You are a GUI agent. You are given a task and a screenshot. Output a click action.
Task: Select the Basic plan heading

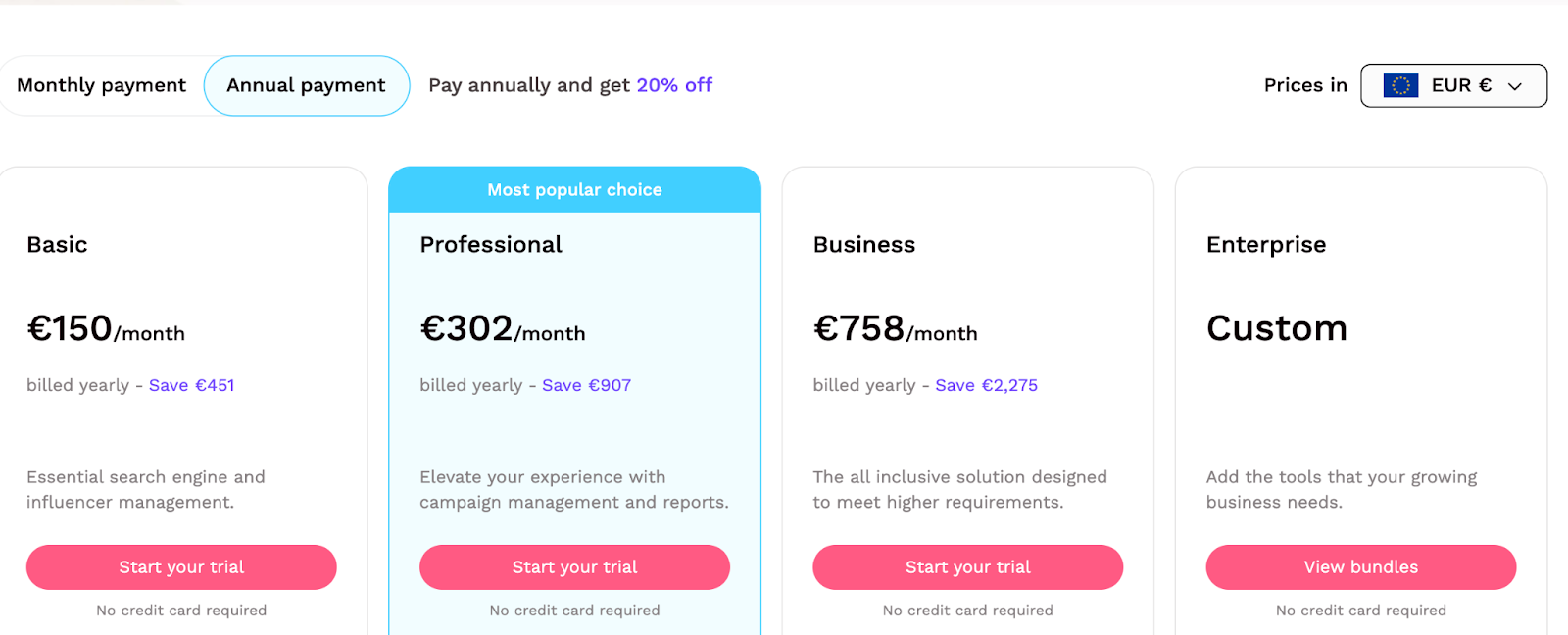click(x=57, y=244)
